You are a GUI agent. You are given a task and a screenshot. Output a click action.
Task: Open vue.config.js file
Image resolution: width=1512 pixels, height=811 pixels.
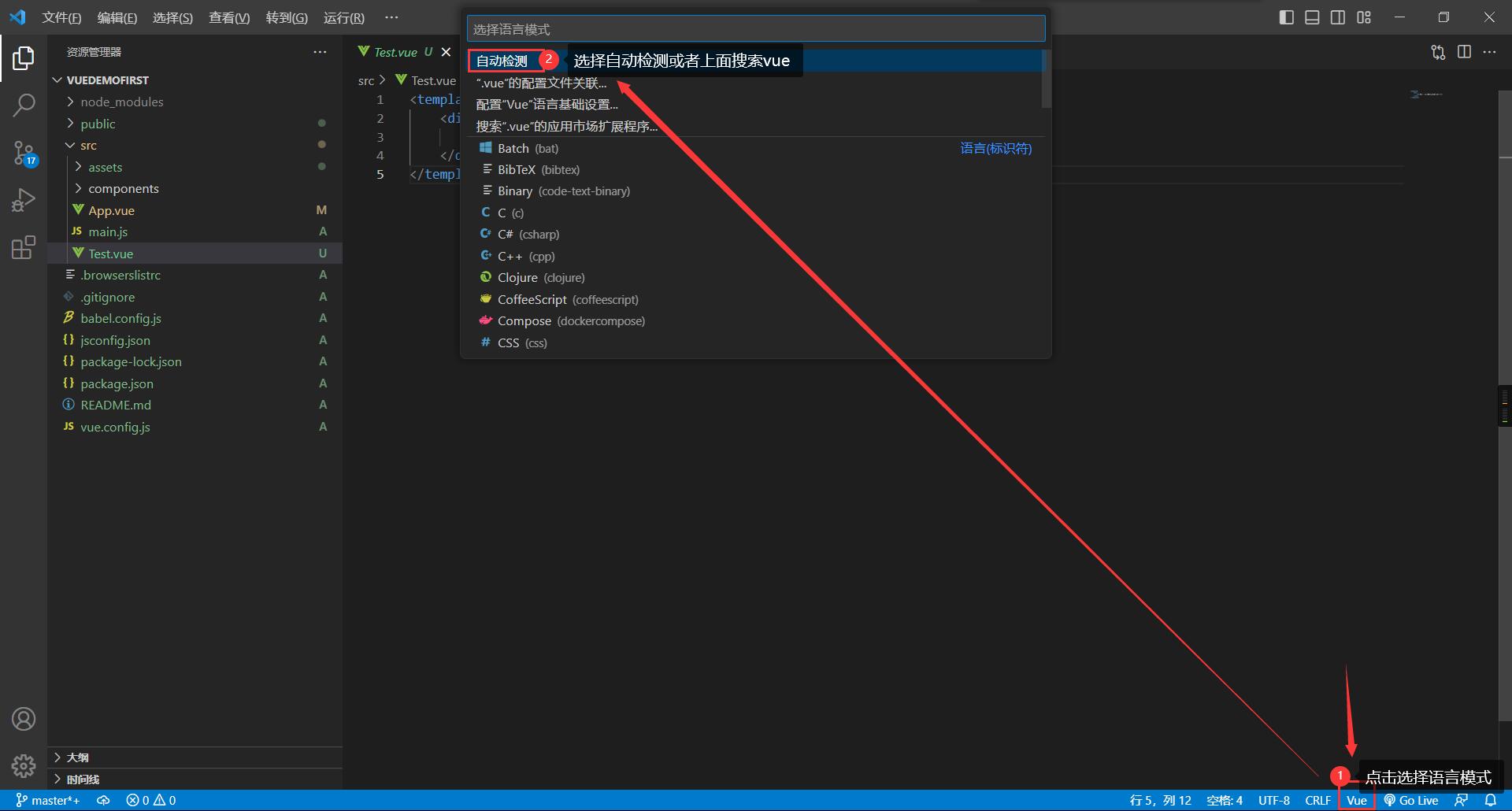(195, 427)
